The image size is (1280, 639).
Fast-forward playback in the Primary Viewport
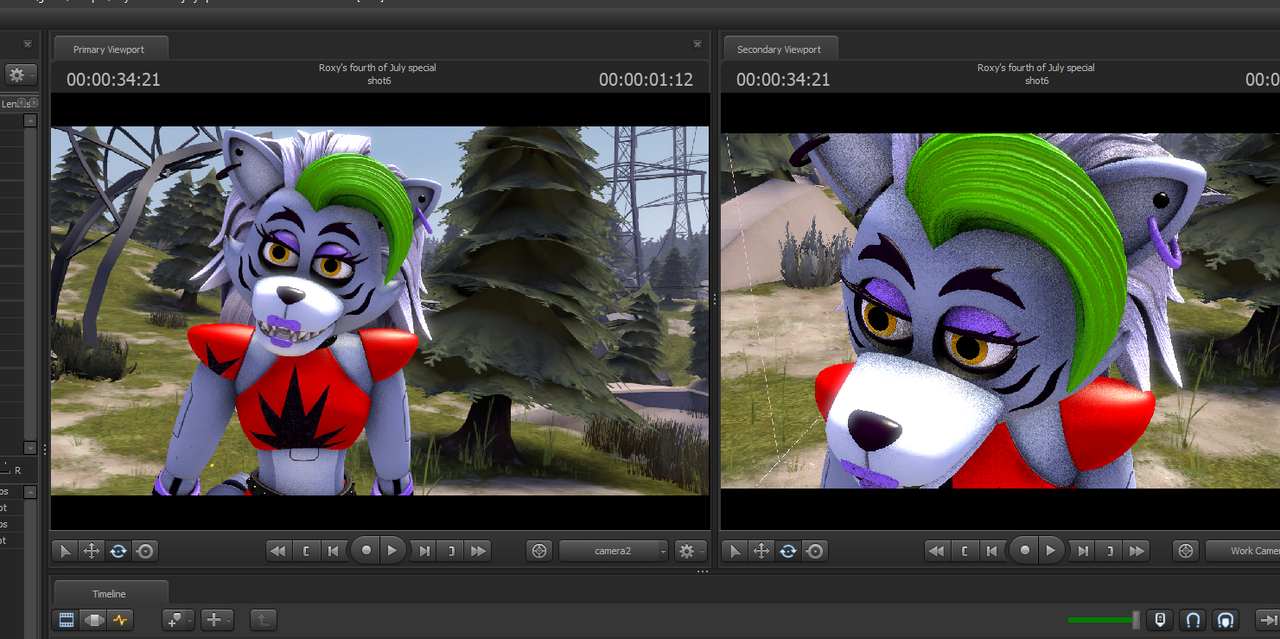click(478, 550)
